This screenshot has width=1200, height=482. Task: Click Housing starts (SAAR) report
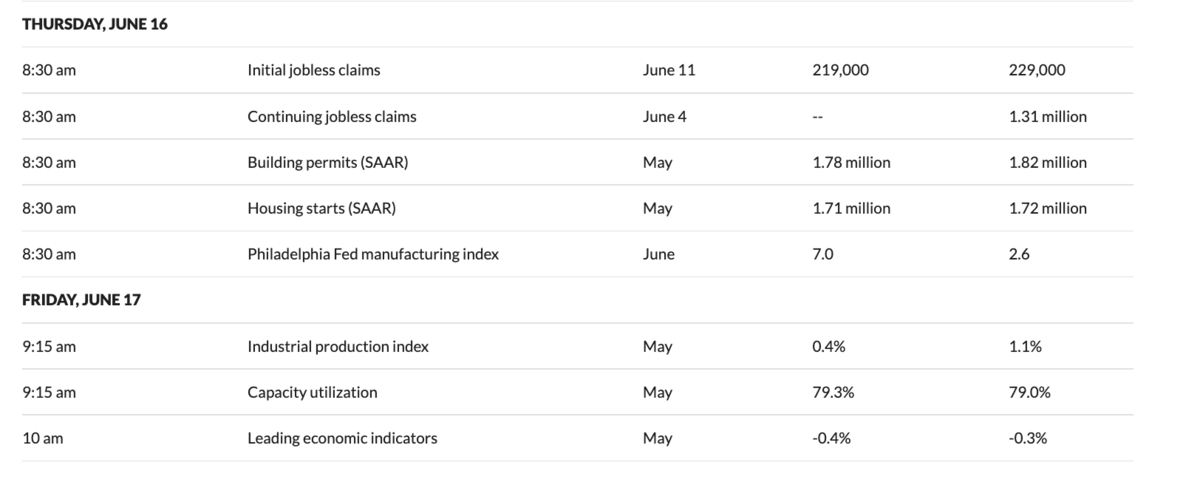[x=324, y=208]
